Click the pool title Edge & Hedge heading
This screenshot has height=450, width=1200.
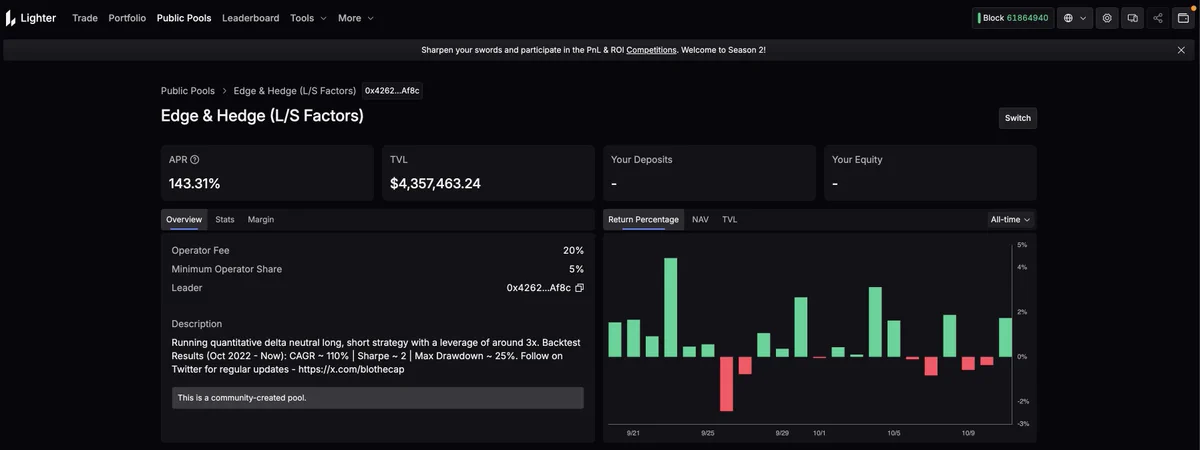(x=262, y=116)
